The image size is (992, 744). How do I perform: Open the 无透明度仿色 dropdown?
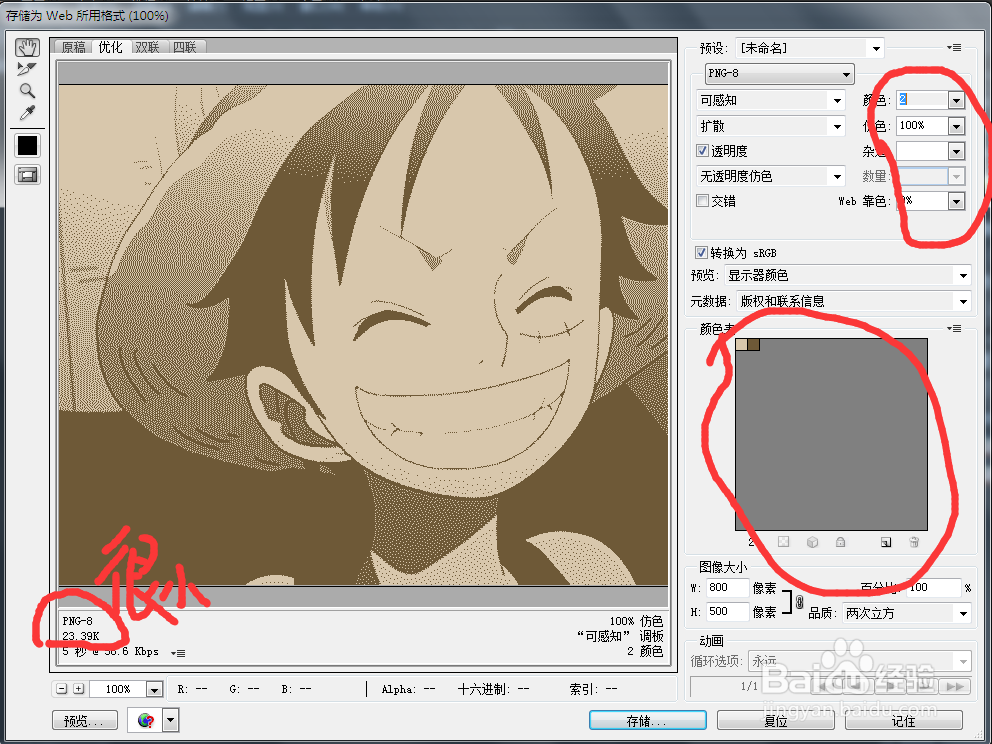pos(771,176)
